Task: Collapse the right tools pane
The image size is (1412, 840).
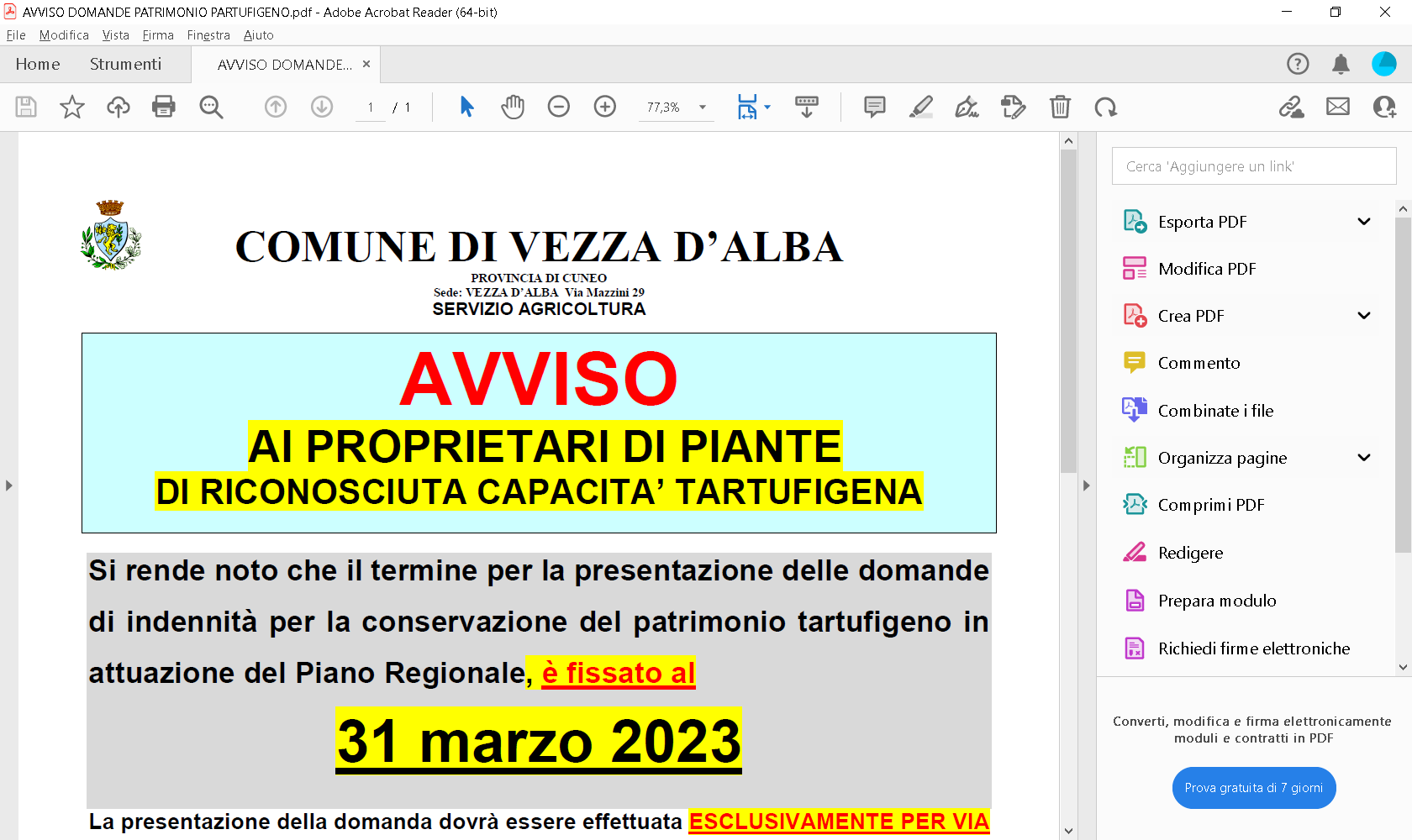Action: [1086, 486]
